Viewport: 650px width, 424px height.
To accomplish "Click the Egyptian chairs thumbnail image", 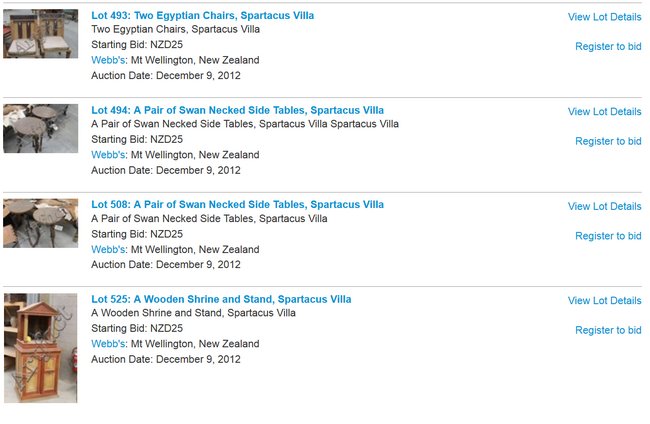I will tap(41, 34).
